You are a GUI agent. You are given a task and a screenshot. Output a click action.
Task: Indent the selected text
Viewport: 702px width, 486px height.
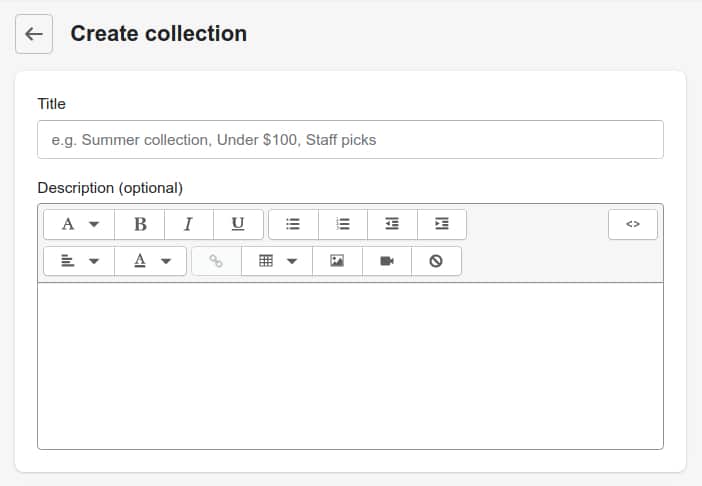coord(442,224)
